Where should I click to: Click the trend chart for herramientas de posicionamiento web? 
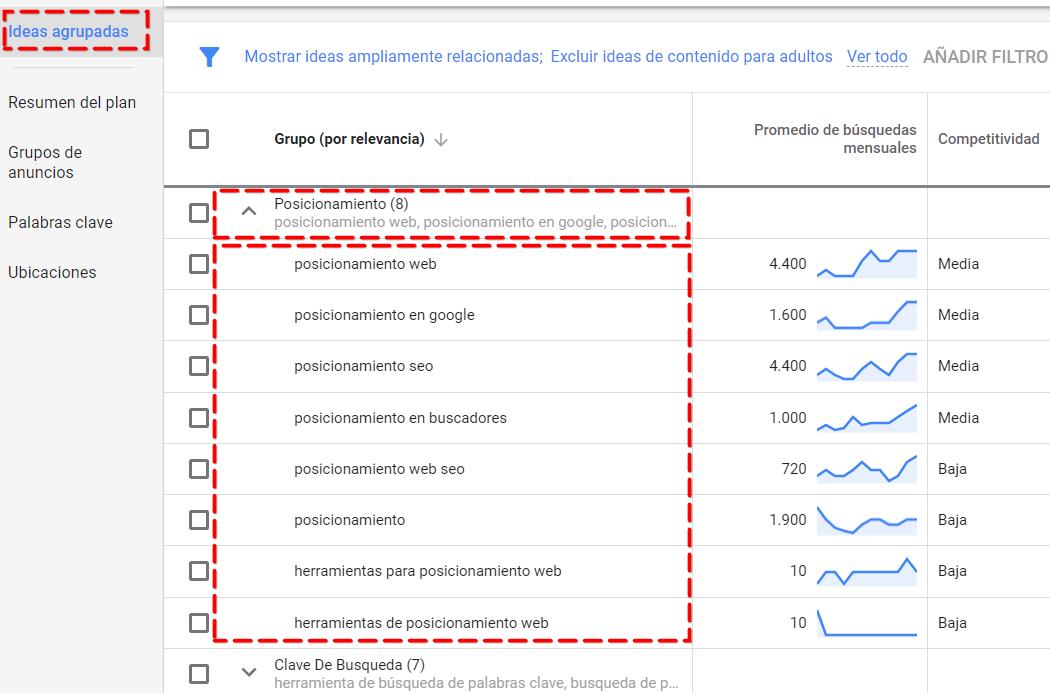866,623
